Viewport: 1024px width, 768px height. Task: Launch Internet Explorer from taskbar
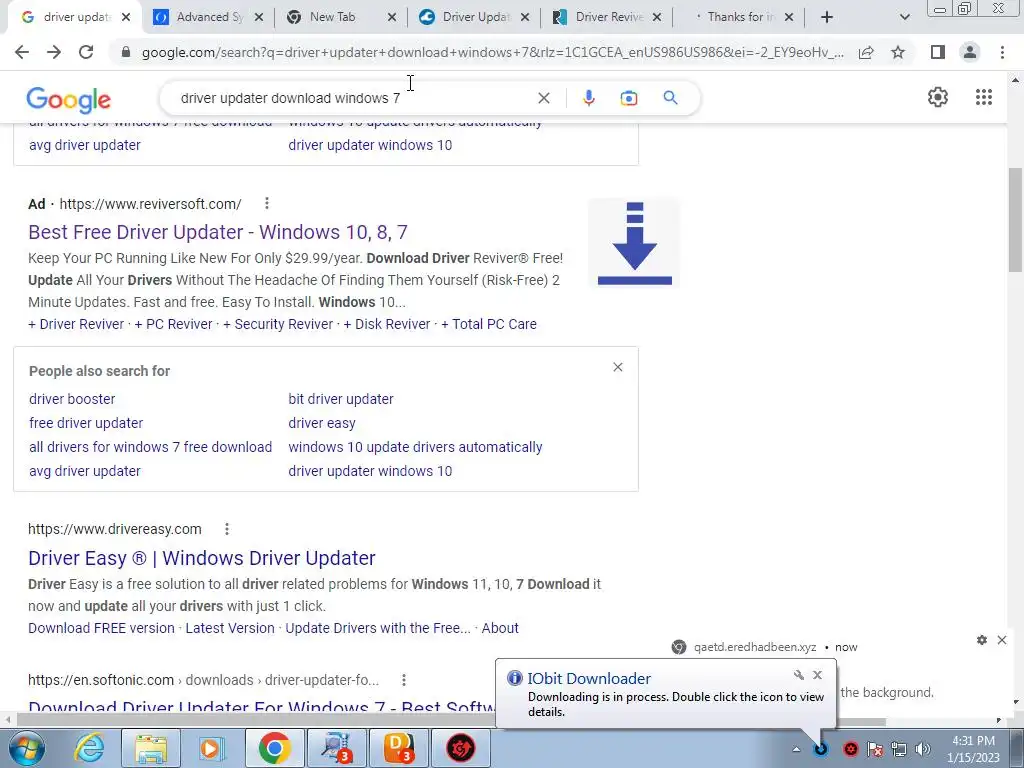point(89,748)
